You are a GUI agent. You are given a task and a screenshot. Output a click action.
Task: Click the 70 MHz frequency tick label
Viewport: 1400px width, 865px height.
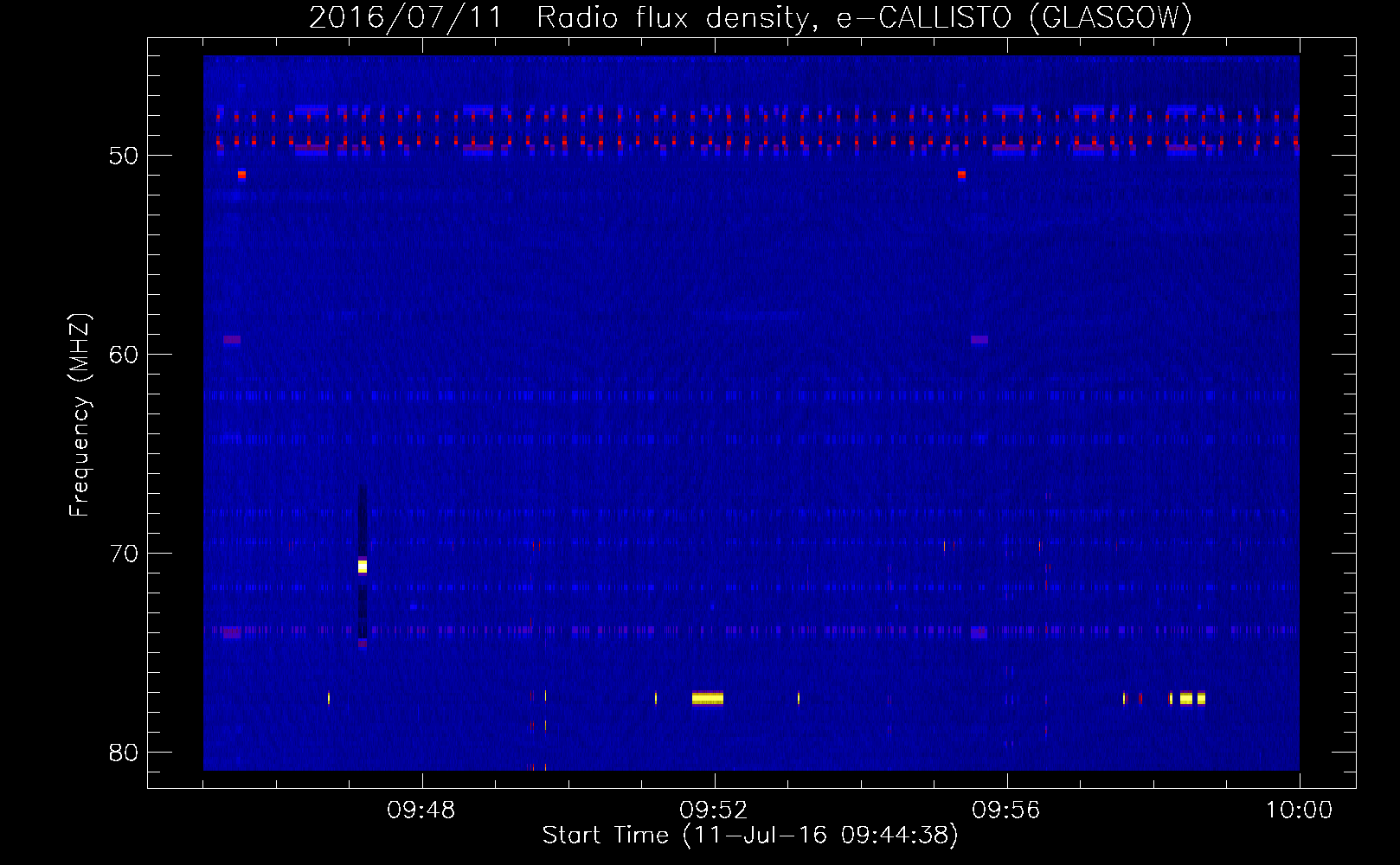pyautogui.click(x=124, y=554)
